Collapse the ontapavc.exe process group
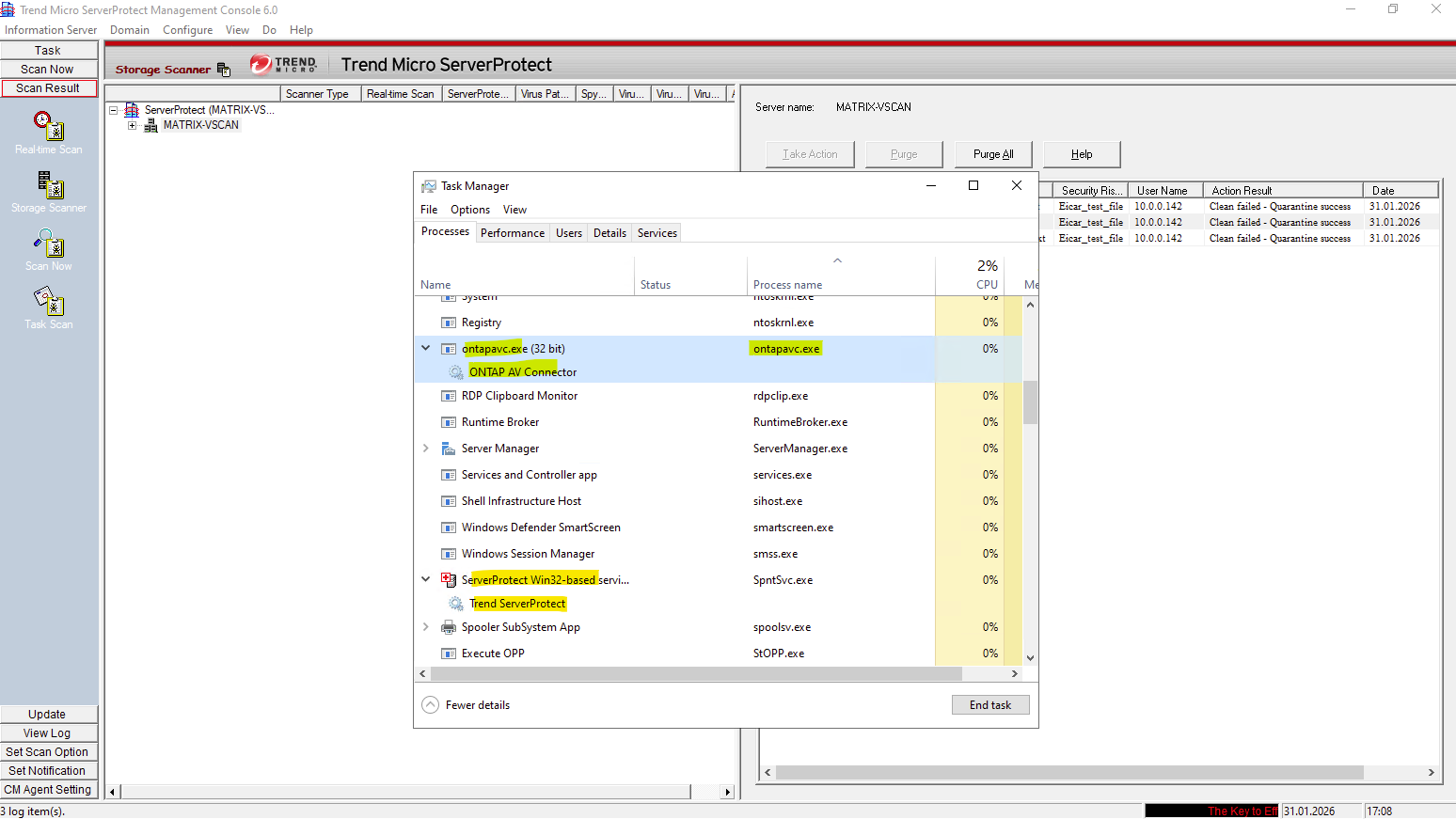This screenshot has width=1456, height=819. pyautogui.click(x=426, y=348)
